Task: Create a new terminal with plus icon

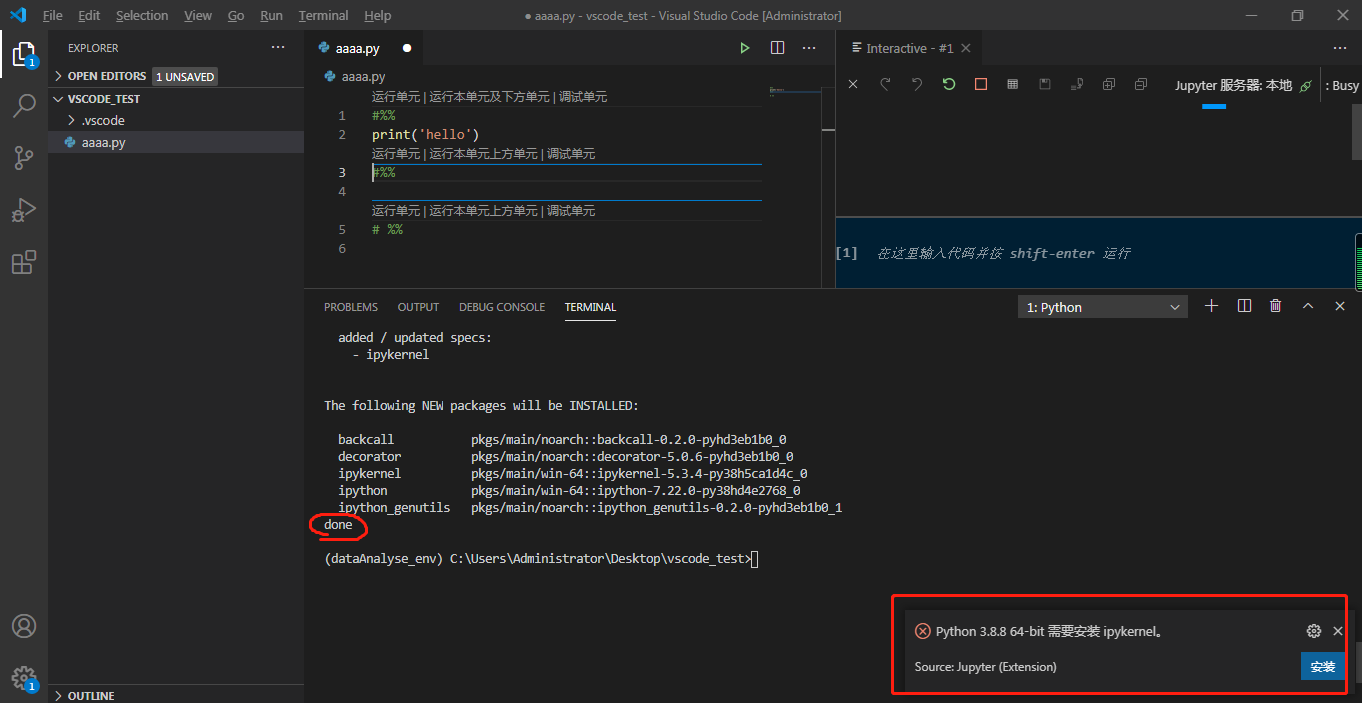Action: click(x=1212, y=306)
